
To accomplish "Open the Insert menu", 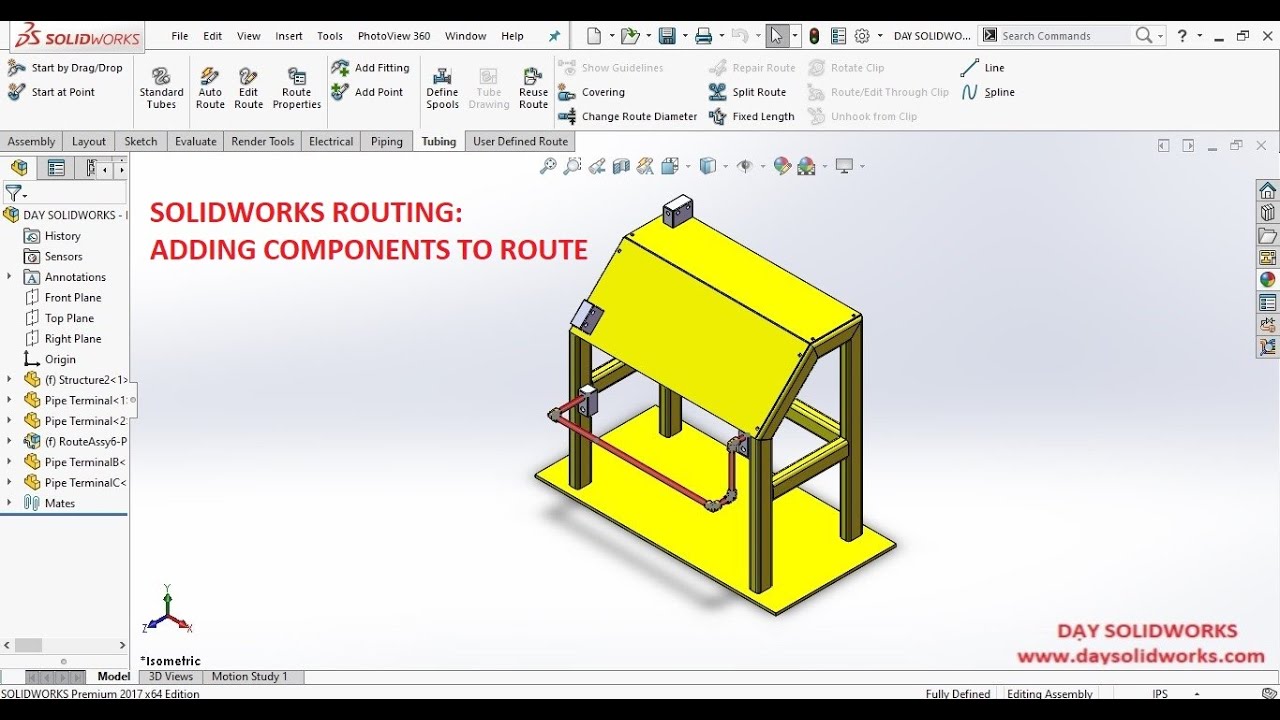I will [289, 36].
